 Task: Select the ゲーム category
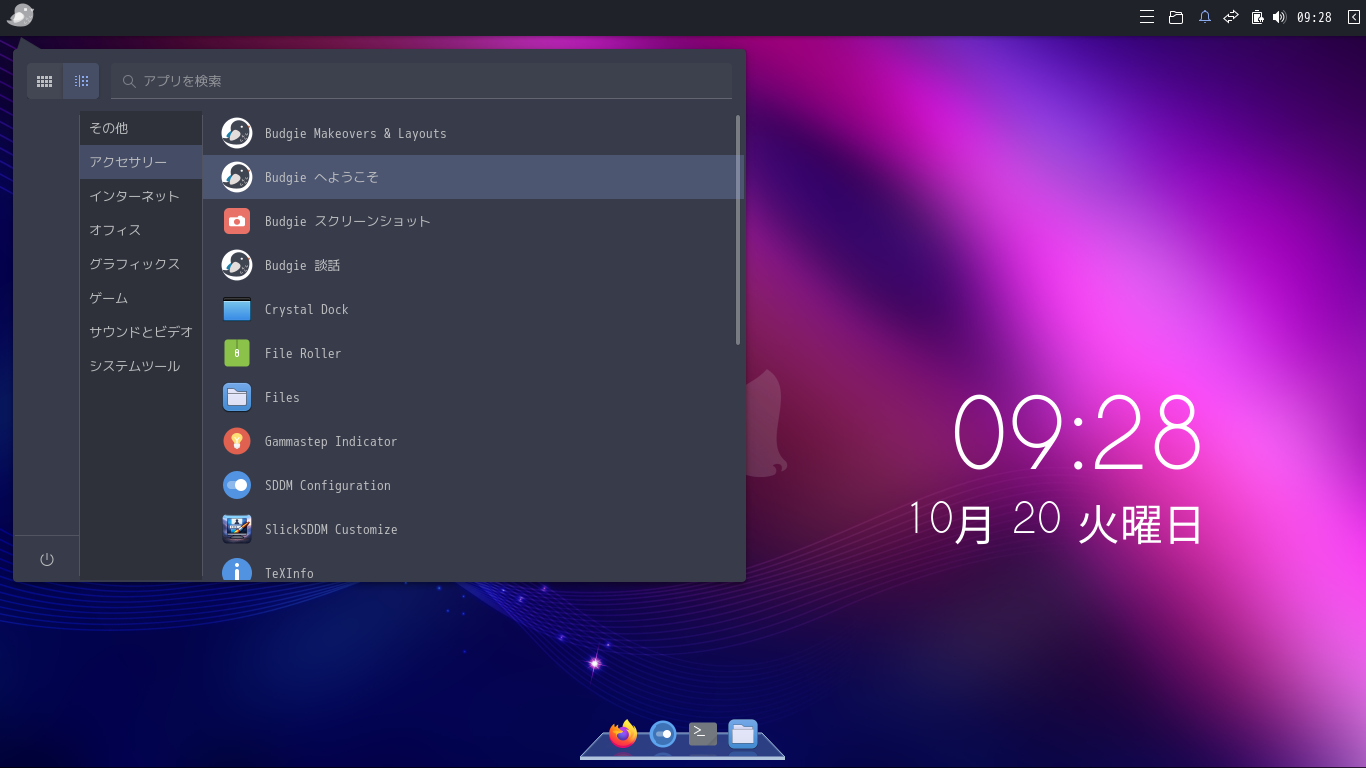[x=141, y=298]
